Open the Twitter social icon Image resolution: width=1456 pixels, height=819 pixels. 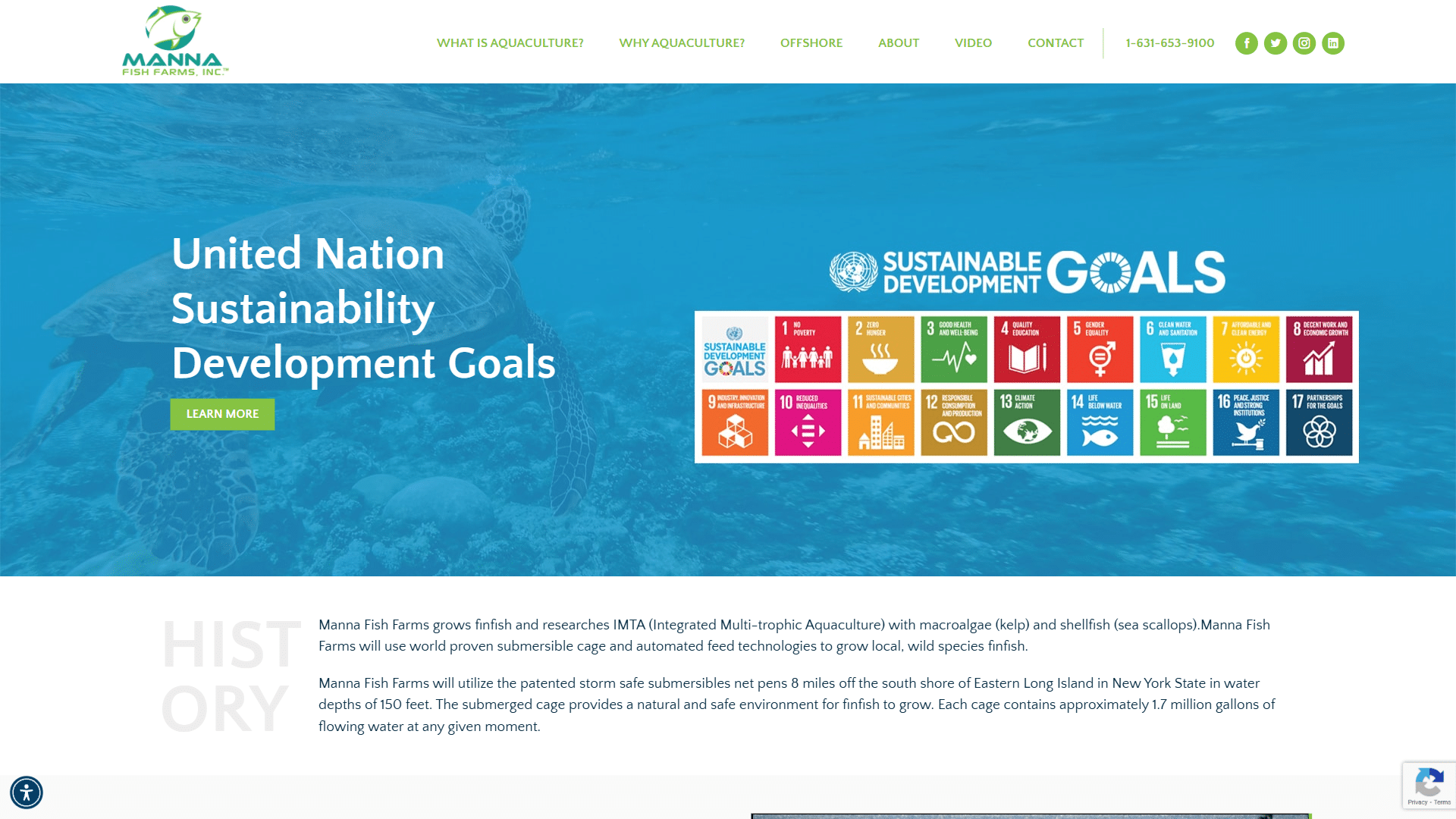1275,43
